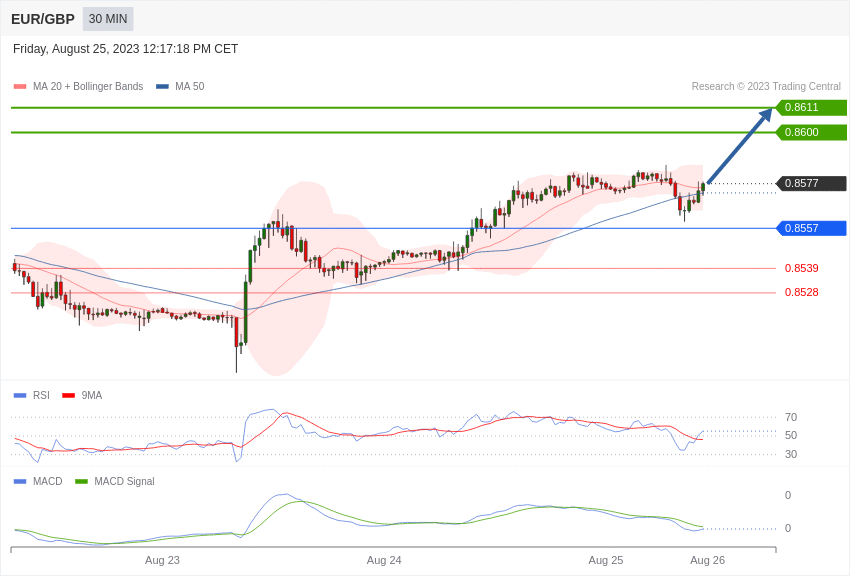Click the 30 MIN timeframe badge
This screenshot has height=576, width=850.
coord(108,19)
